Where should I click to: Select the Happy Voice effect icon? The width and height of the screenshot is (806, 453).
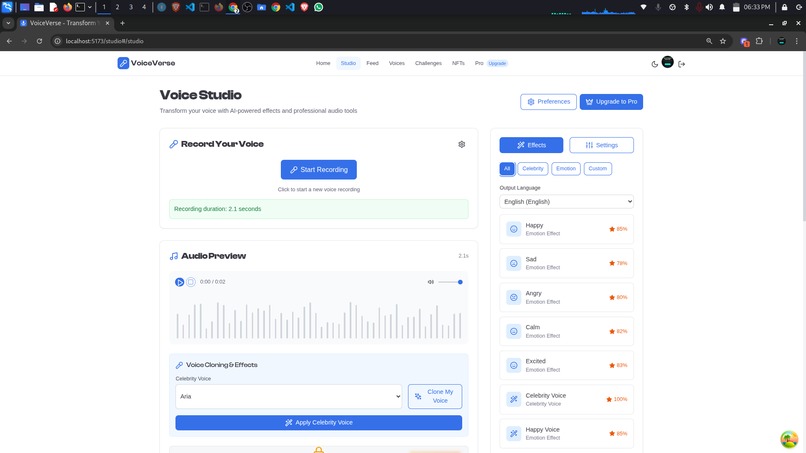514,433
